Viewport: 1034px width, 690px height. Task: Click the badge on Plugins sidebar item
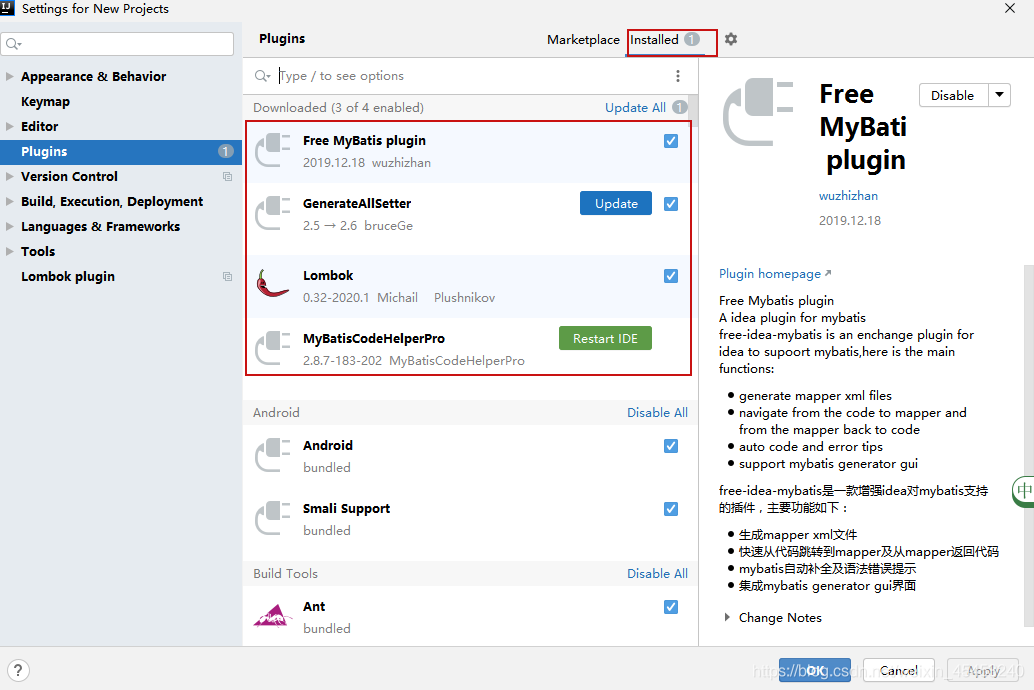(x=226, y=151)
